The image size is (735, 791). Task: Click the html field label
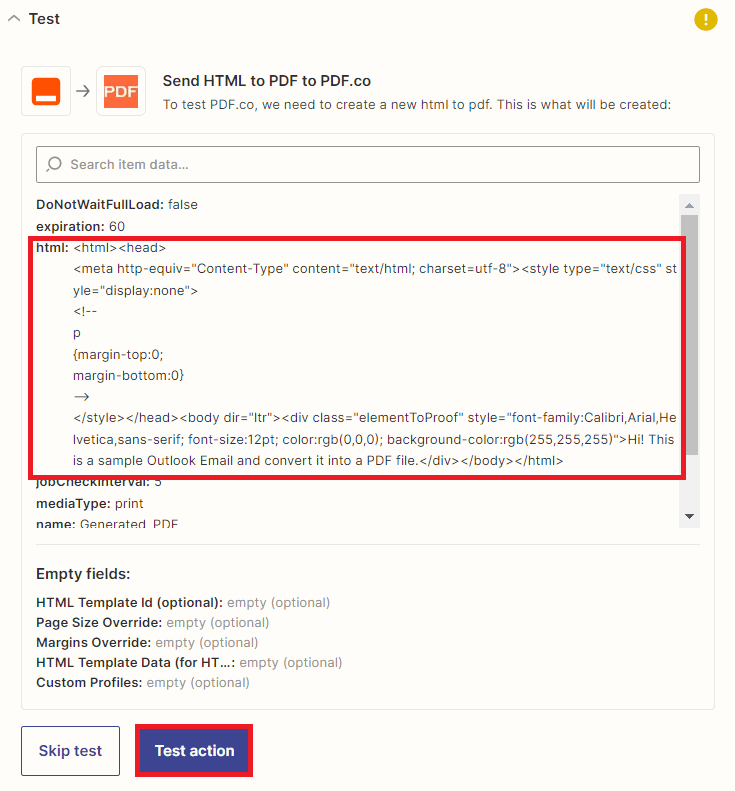coord(52,248)
